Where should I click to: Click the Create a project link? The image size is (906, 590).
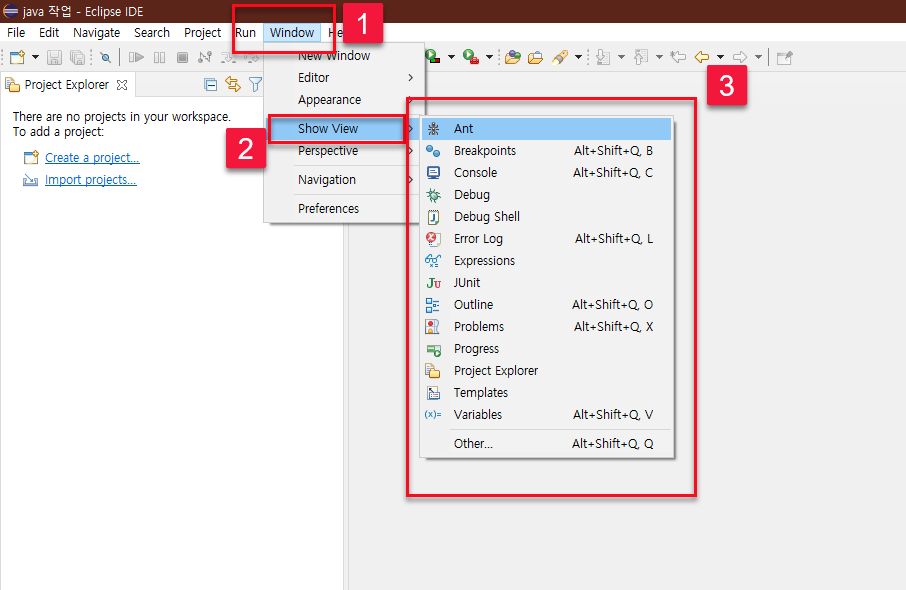[92, 158]
